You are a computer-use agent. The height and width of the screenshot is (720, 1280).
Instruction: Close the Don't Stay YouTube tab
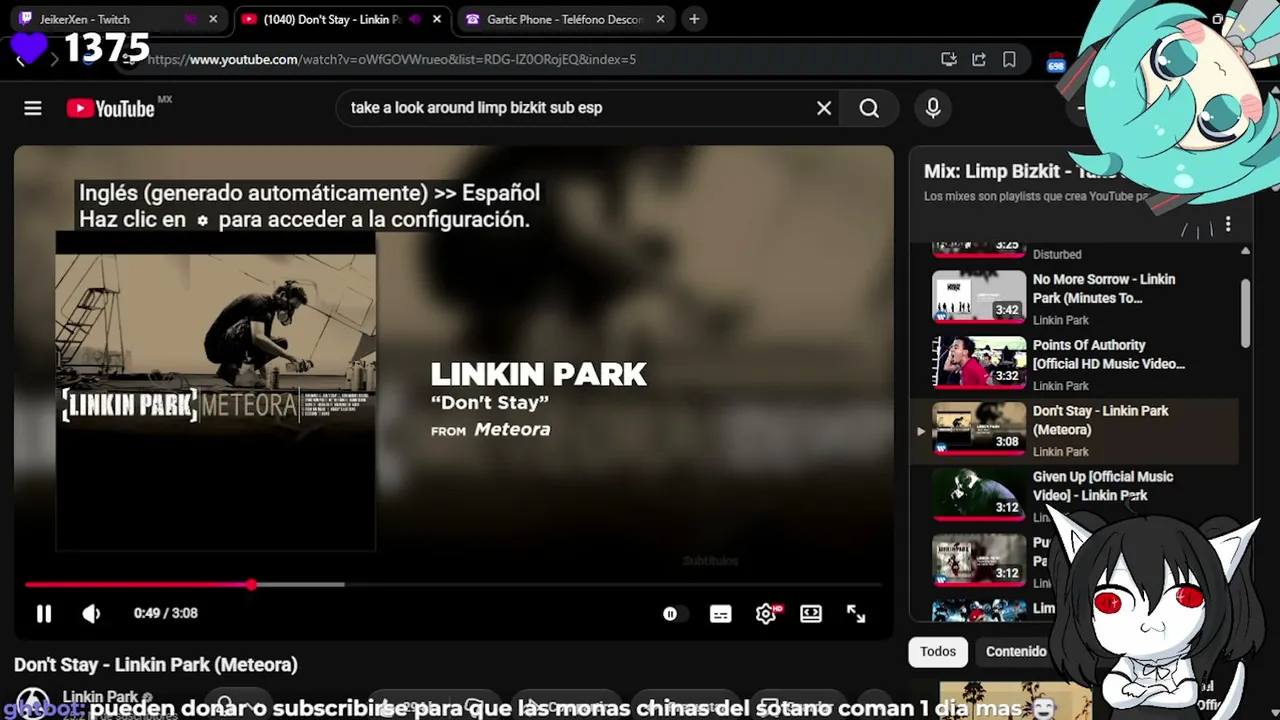[x=437, y=19]
